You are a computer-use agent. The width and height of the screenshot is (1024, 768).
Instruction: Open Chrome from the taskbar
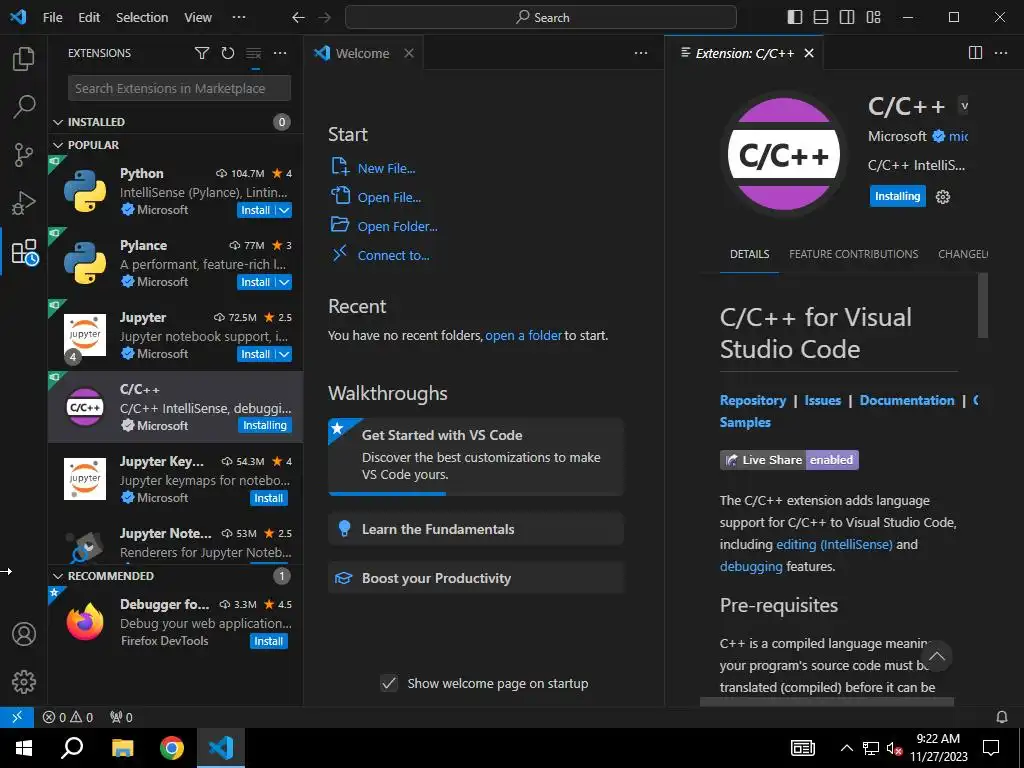(172, 748)
